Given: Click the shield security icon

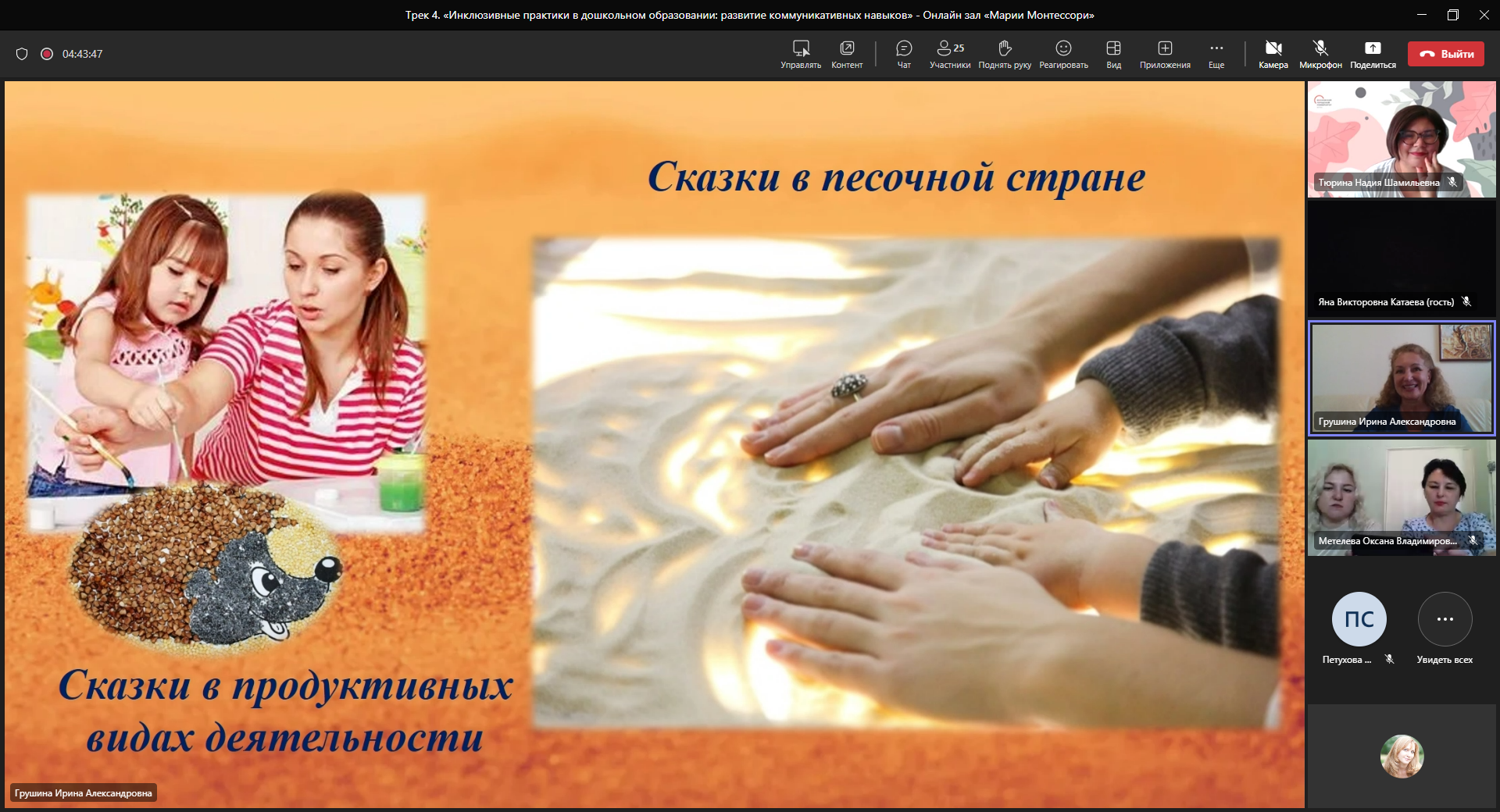Looking at the screenshot, I should [x=22, y=54].
